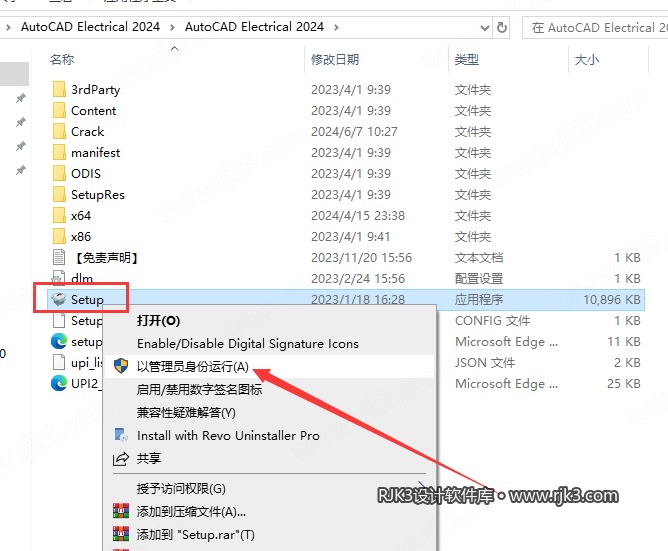This screenshot has height=551, width=668.
Task: Choose Enable/Disable Digital Signature Icons
Action: [x=248, y=343]
